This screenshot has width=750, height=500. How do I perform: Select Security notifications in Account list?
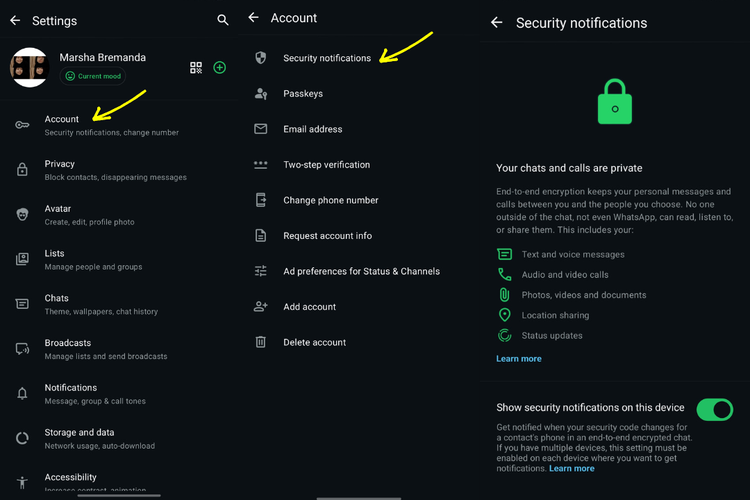(359, 58)
